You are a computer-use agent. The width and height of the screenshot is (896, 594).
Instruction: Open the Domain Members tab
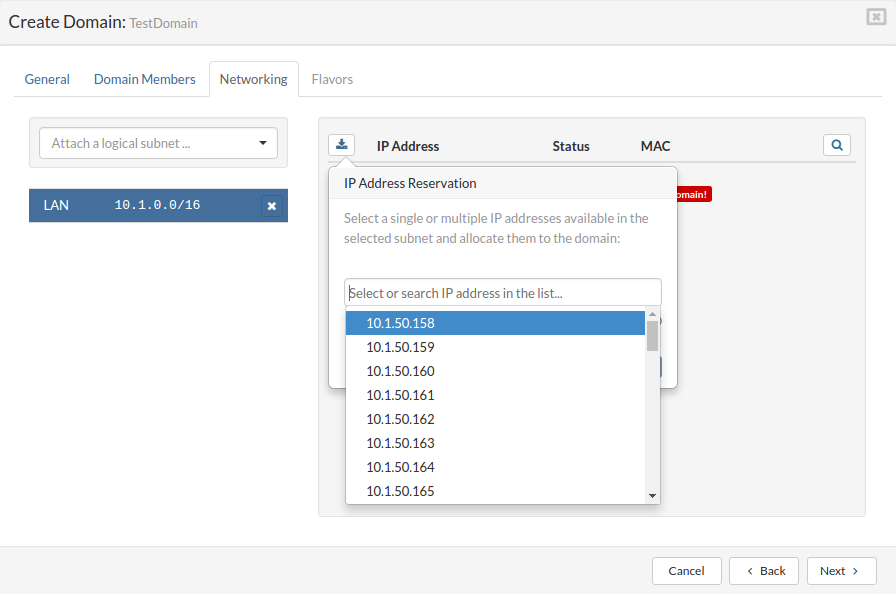[x=145, y=79]
